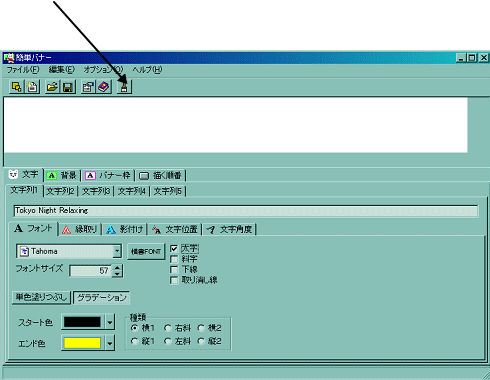Click the new document icon with sparkle
Image resolution: width=490 pixels, height=380 pixels.
tap(32, 87)
